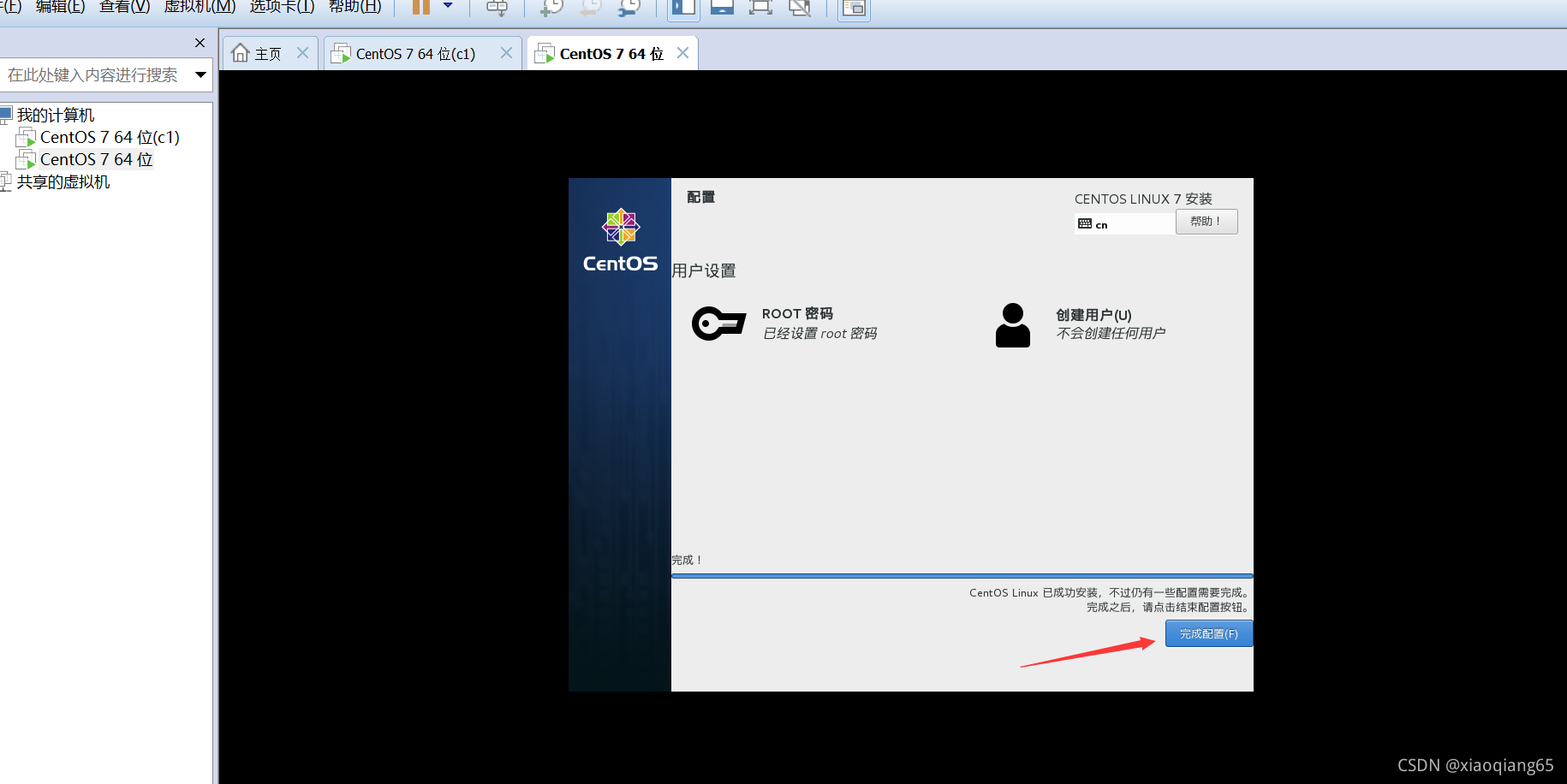Close the 主页 tab
The image size is (1567, 784).
(x=302, y=53)
